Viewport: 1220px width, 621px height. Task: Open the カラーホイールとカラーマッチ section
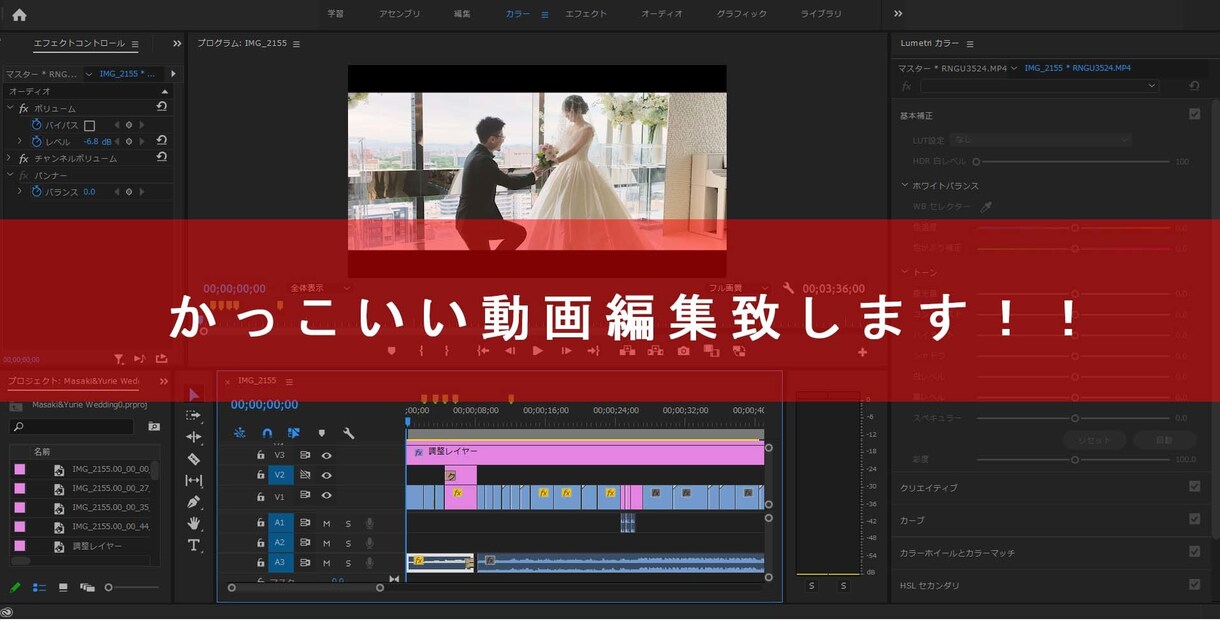click(957, 552)
